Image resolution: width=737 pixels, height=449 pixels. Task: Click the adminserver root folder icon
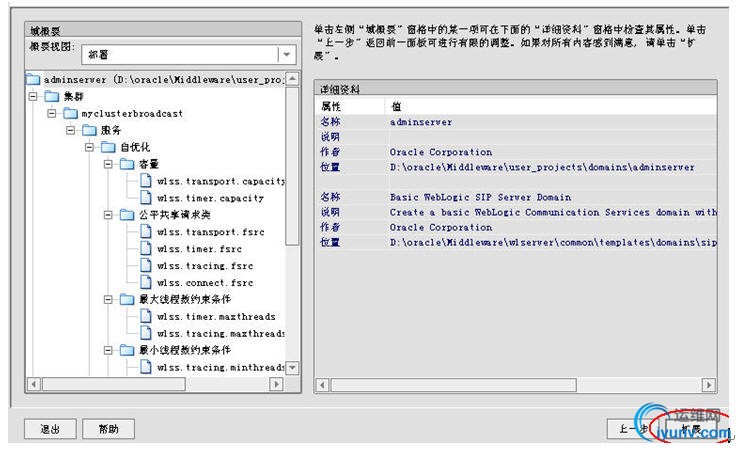pyautogui.click(x=33, y=79)
